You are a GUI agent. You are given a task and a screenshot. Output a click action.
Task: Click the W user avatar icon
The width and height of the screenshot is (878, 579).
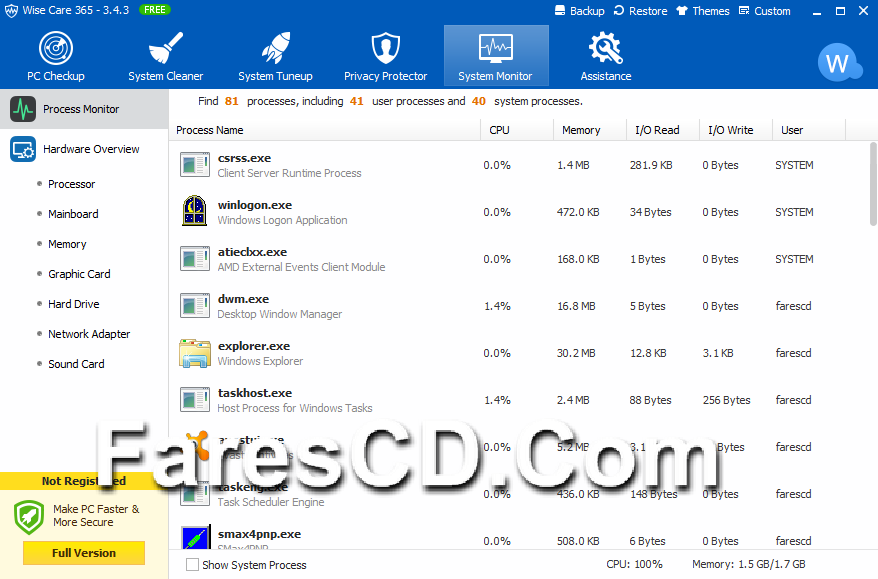click(x=838, y=63)
